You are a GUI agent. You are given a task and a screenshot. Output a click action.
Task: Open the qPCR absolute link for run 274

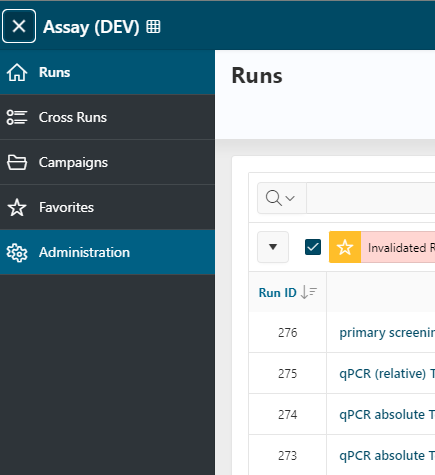(x=387, y=415)
